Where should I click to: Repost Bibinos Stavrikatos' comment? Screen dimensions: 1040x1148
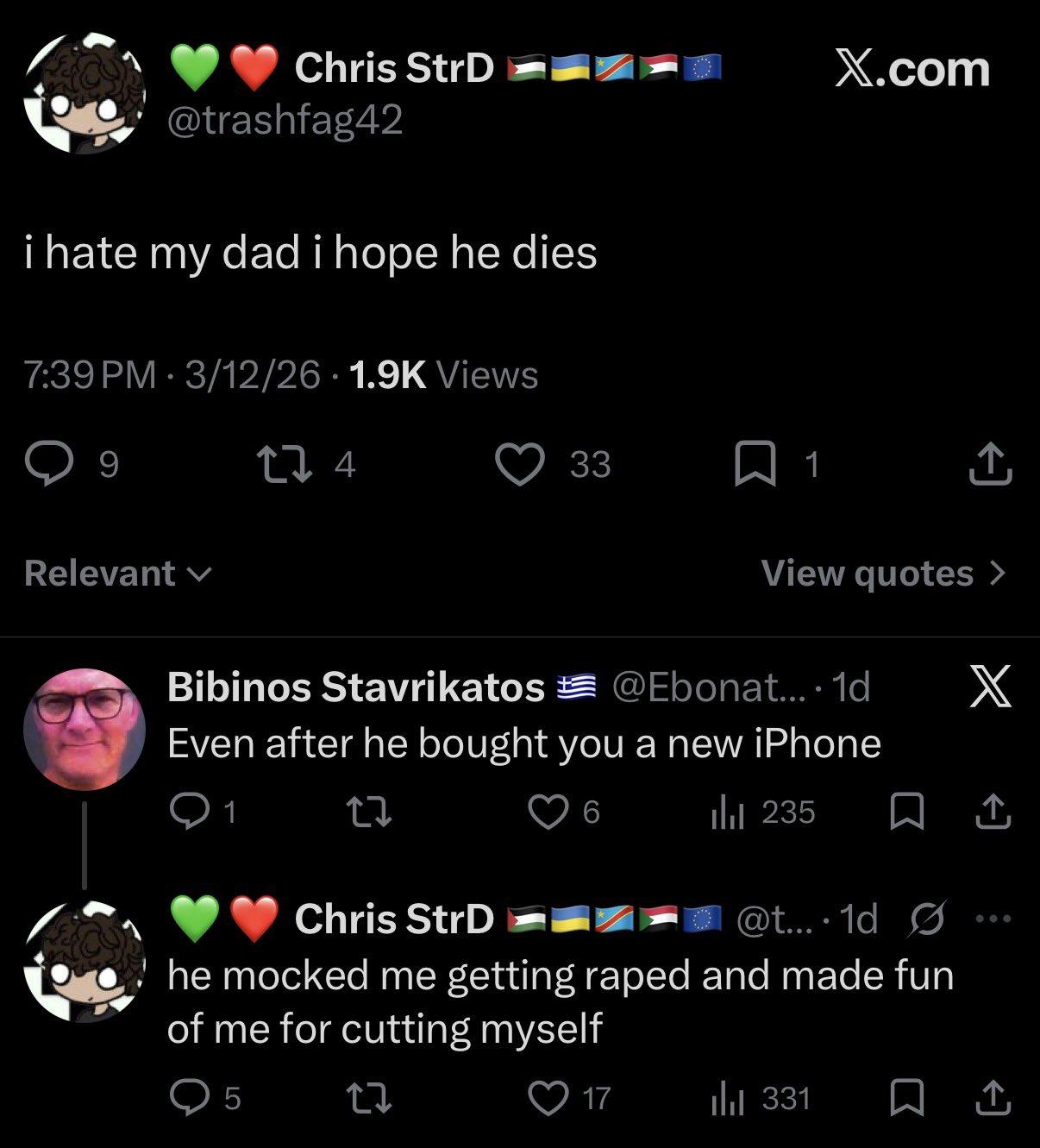click(368, 812)
